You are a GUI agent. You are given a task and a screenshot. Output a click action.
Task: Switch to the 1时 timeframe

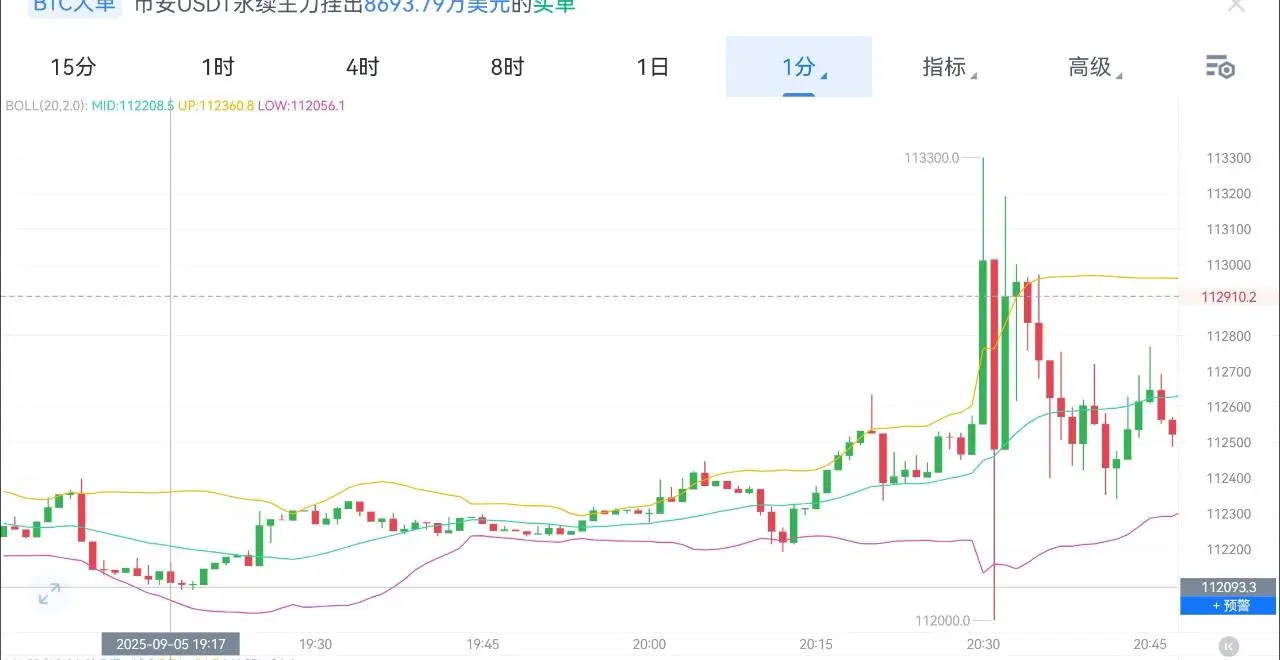pos(217,67)
